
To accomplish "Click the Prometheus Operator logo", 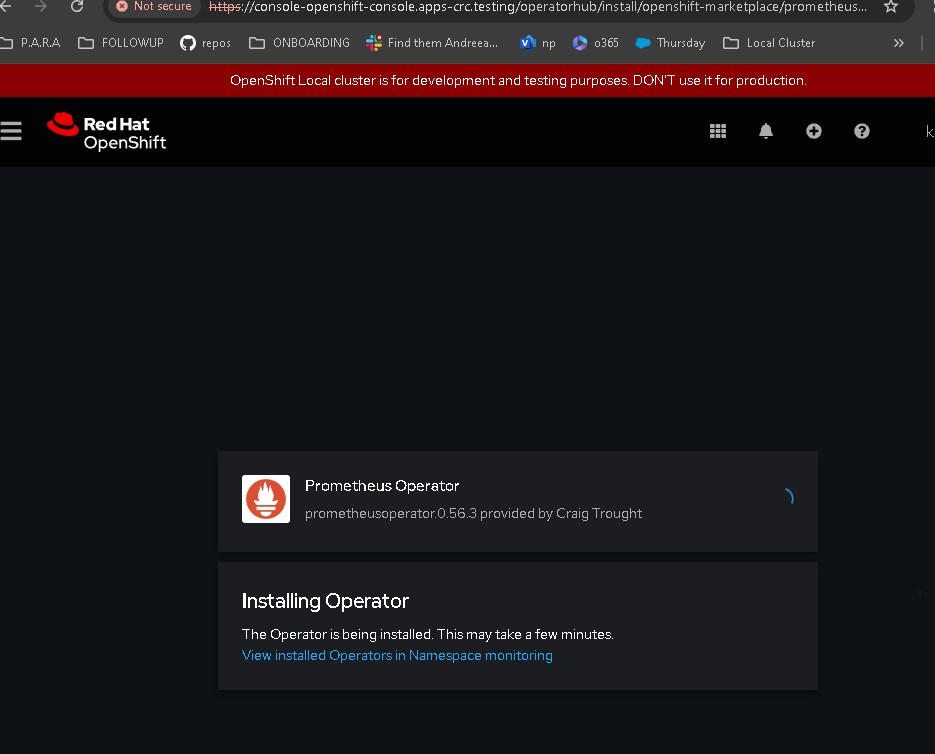I will tap(266, 499).
